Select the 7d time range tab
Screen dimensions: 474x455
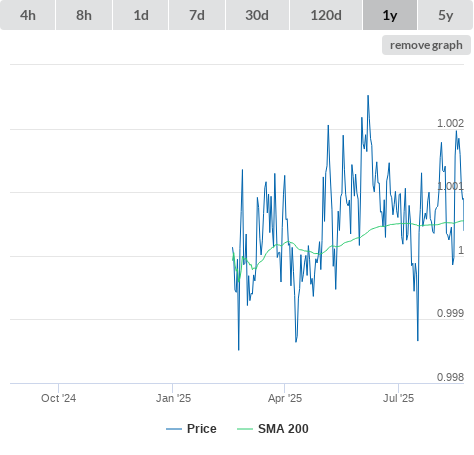[x=197, y=15]
